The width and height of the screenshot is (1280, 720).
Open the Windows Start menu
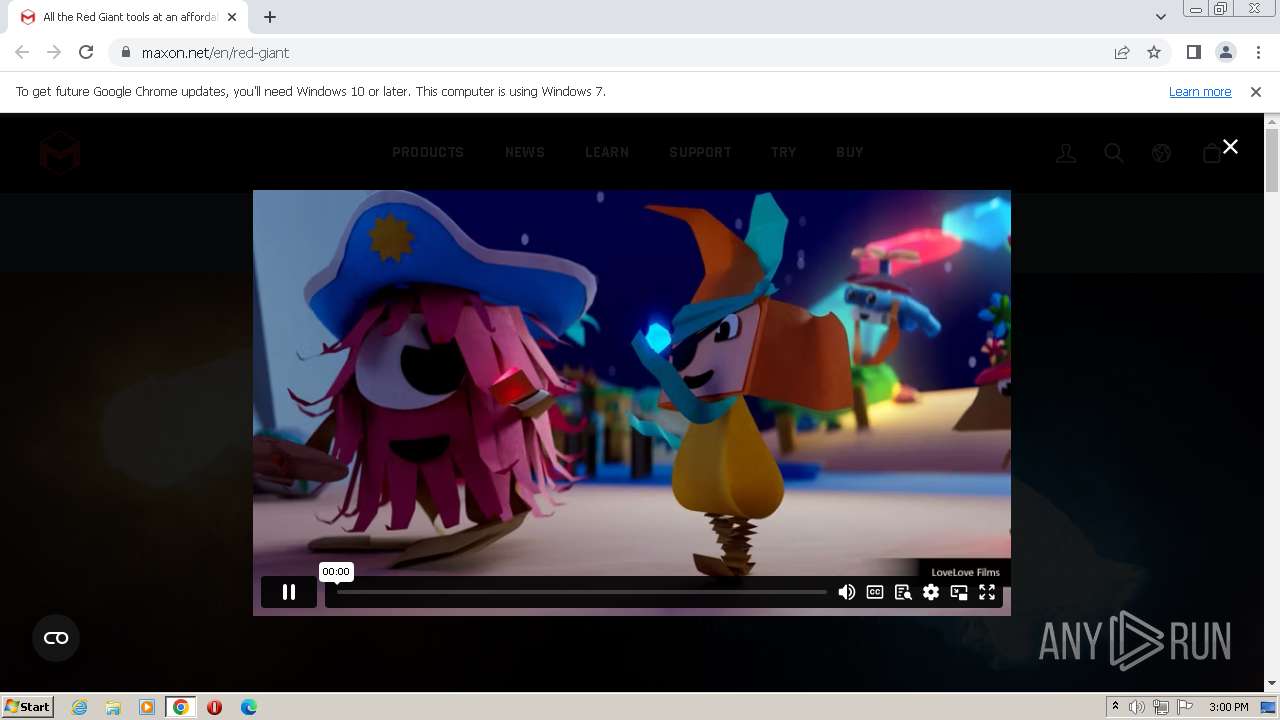(x=27, y=706)
